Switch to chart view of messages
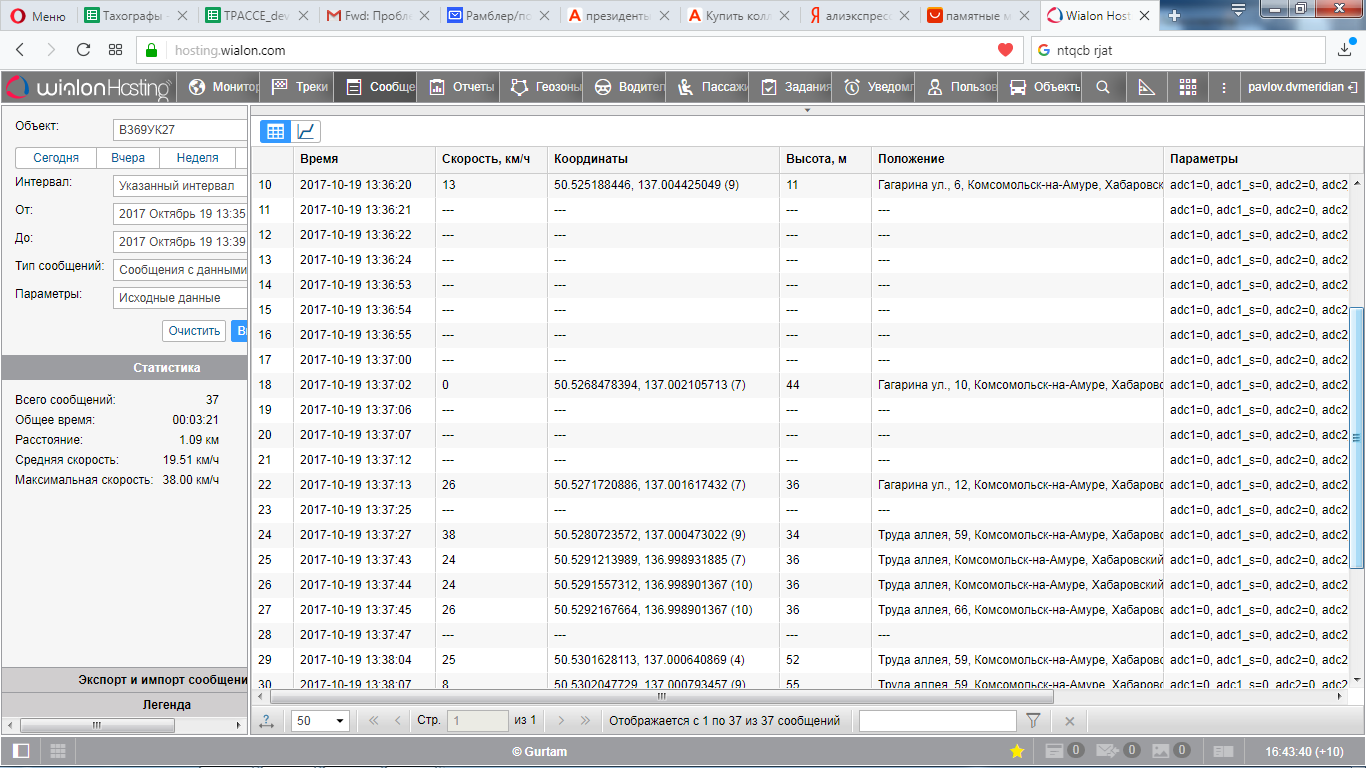Screen dimensions: 1366x768 306,131
